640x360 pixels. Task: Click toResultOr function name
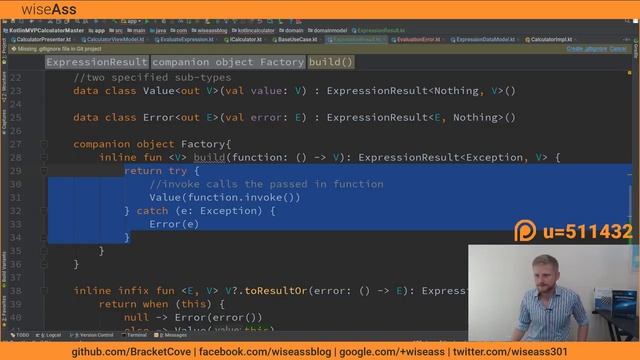coord(276,291)
